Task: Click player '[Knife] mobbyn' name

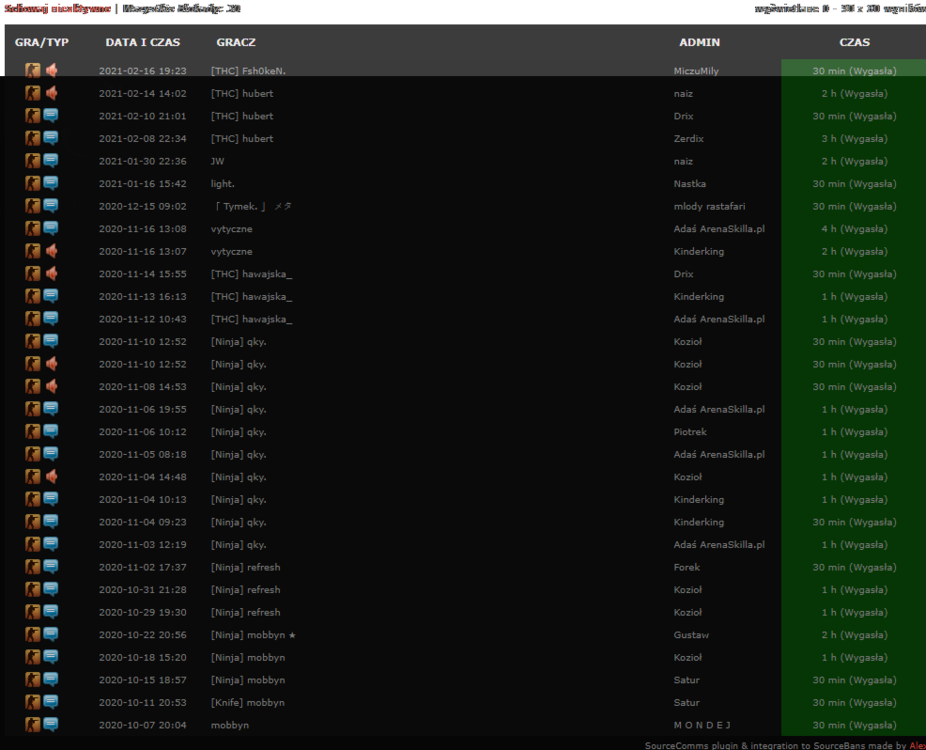Action: [247, 702]
